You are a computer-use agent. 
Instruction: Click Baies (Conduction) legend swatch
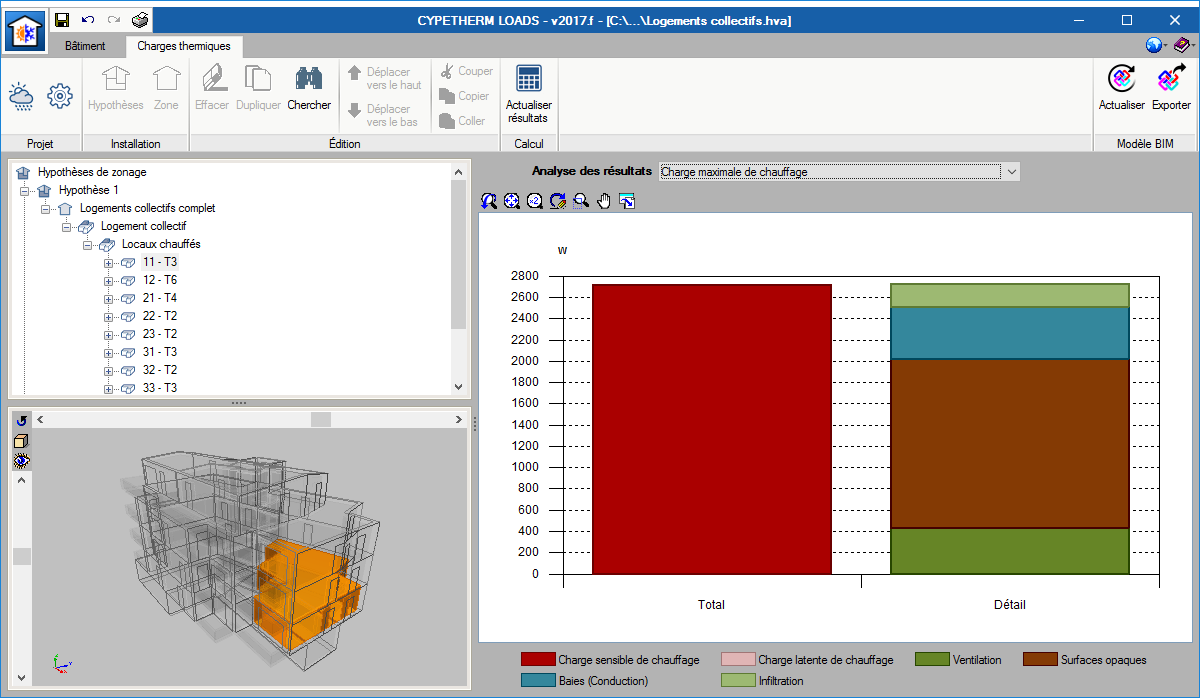pos(537,681)
